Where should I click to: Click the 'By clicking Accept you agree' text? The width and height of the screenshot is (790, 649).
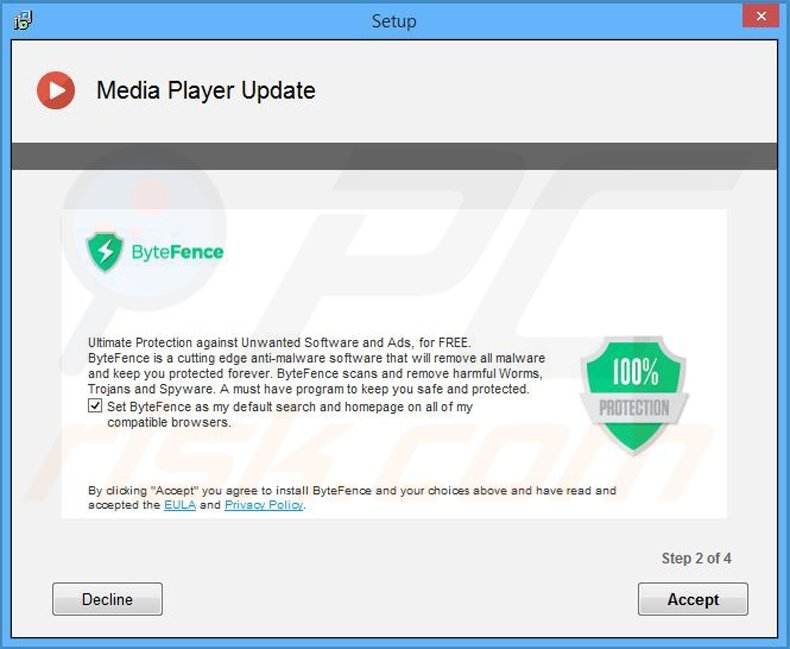(x=352, y=497)
